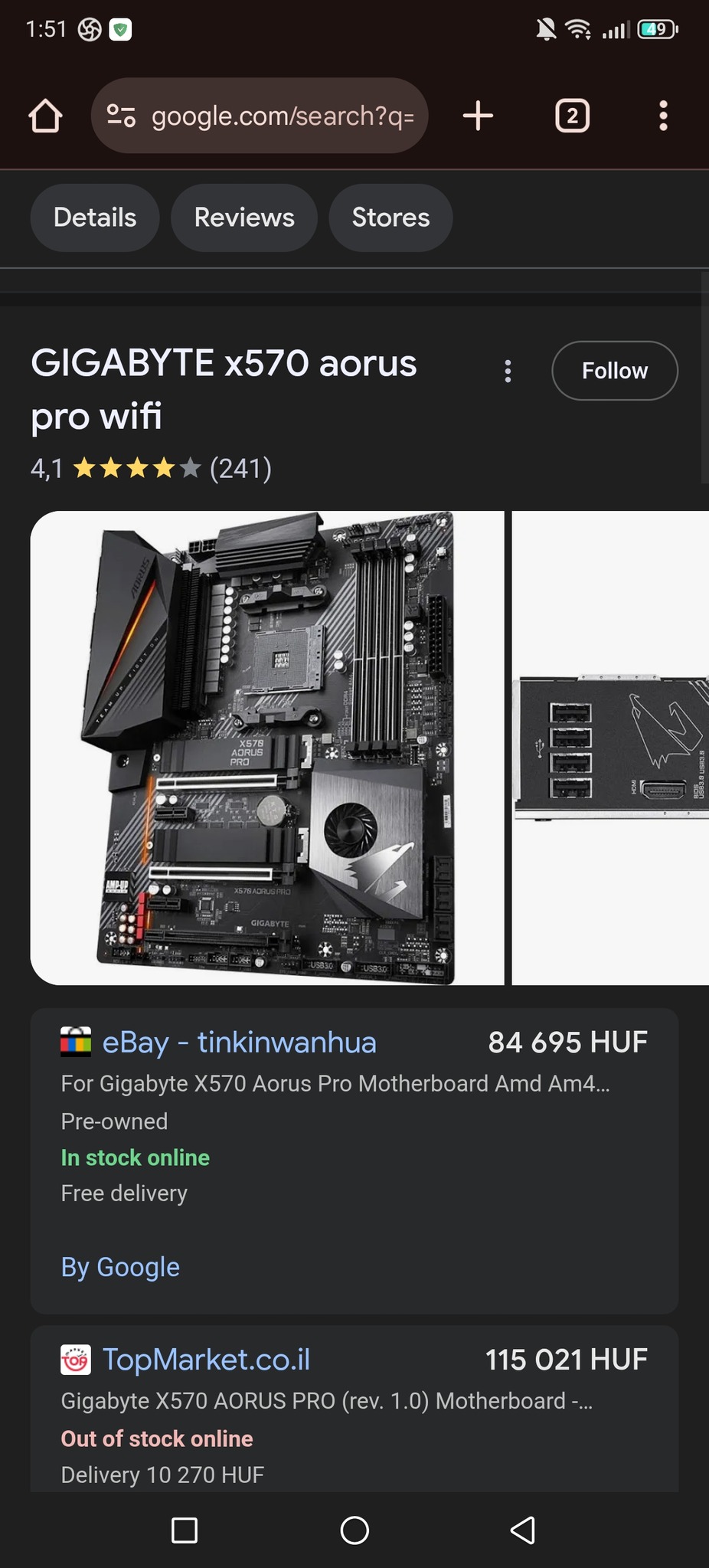
Task: Tap the browser home icon
Action: point(45,116)
